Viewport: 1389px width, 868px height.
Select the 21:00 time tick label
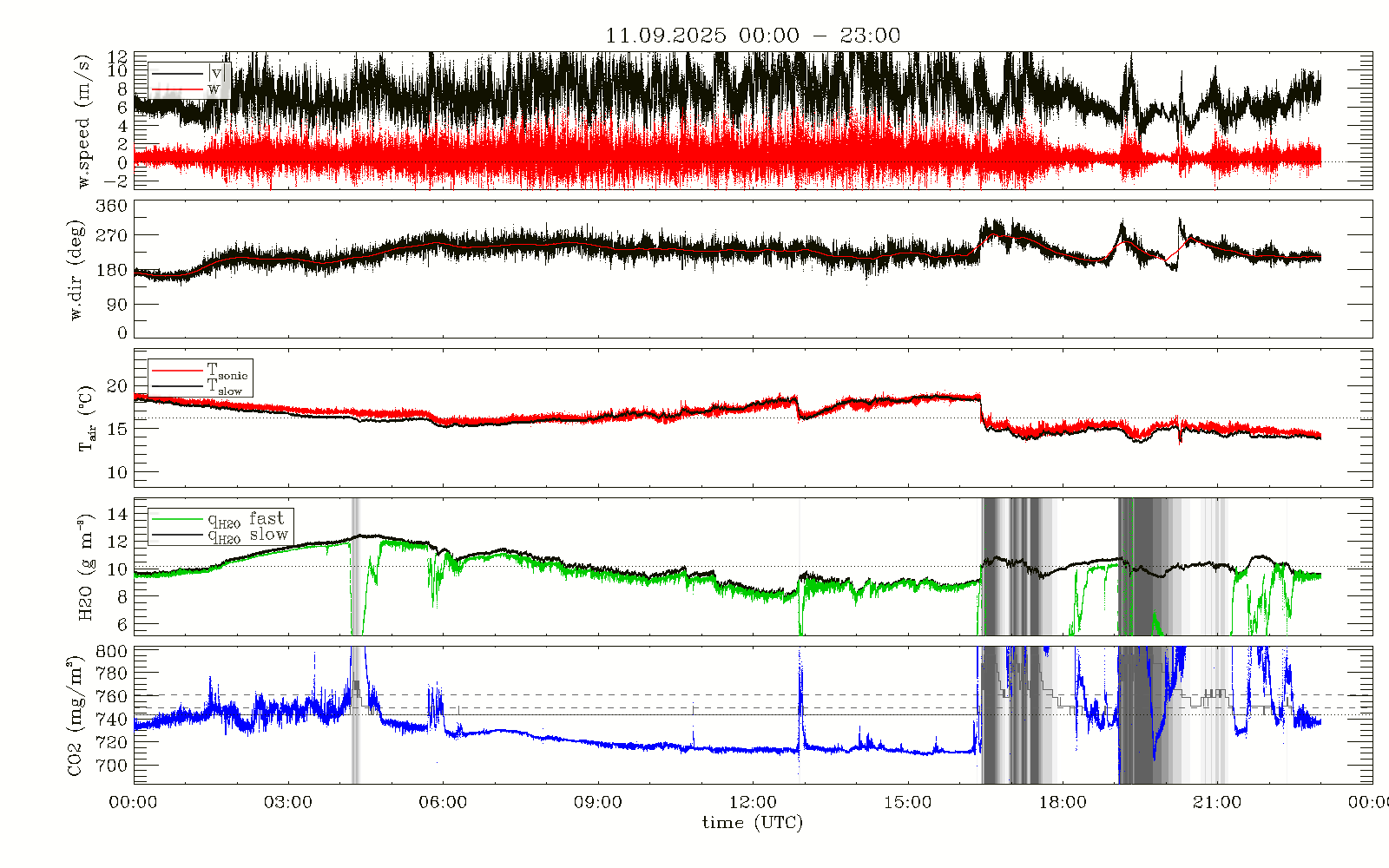tap(1217, 802)
